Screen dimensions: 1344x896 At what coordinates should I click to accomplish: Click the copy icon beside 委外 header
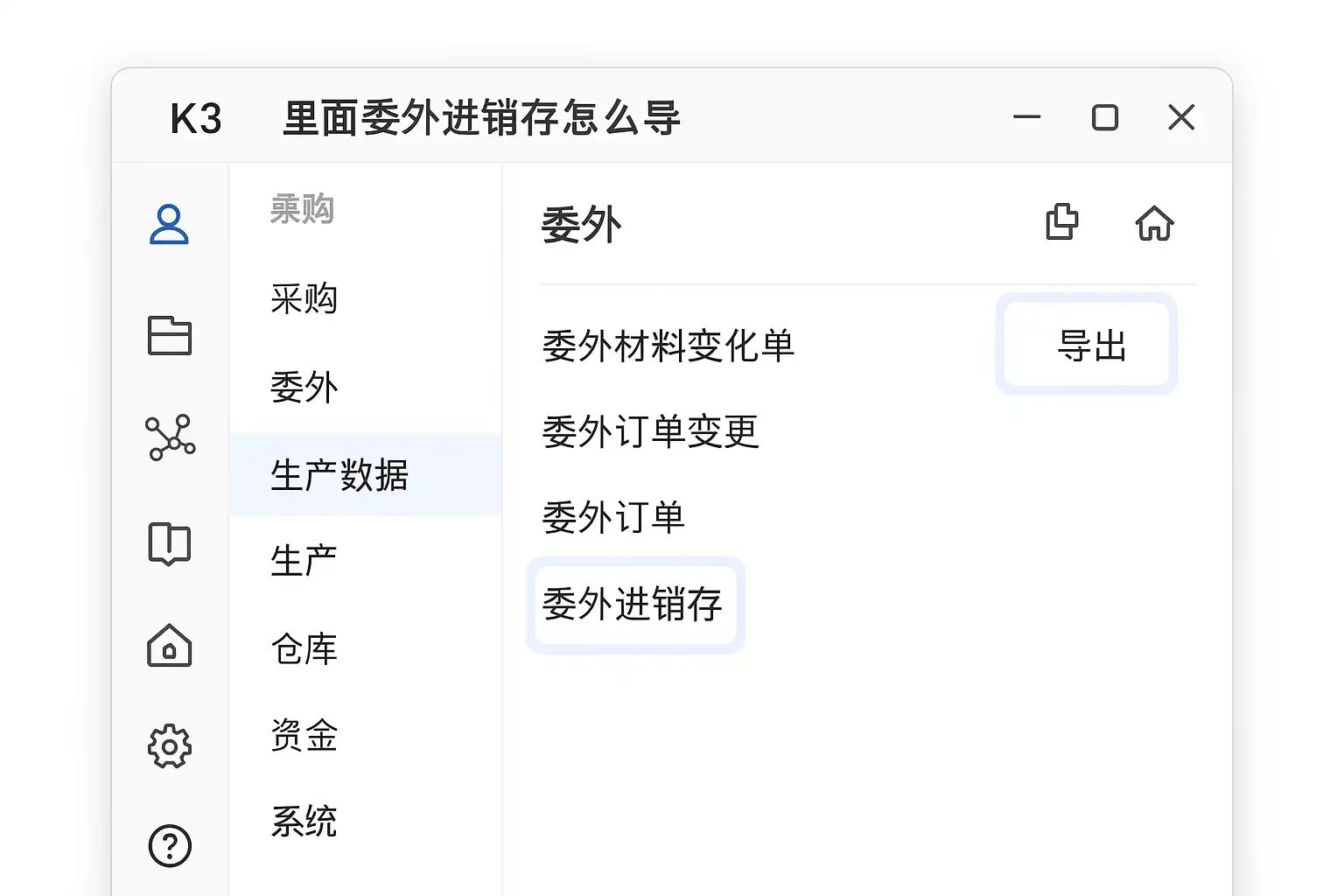pos(1062,222)
